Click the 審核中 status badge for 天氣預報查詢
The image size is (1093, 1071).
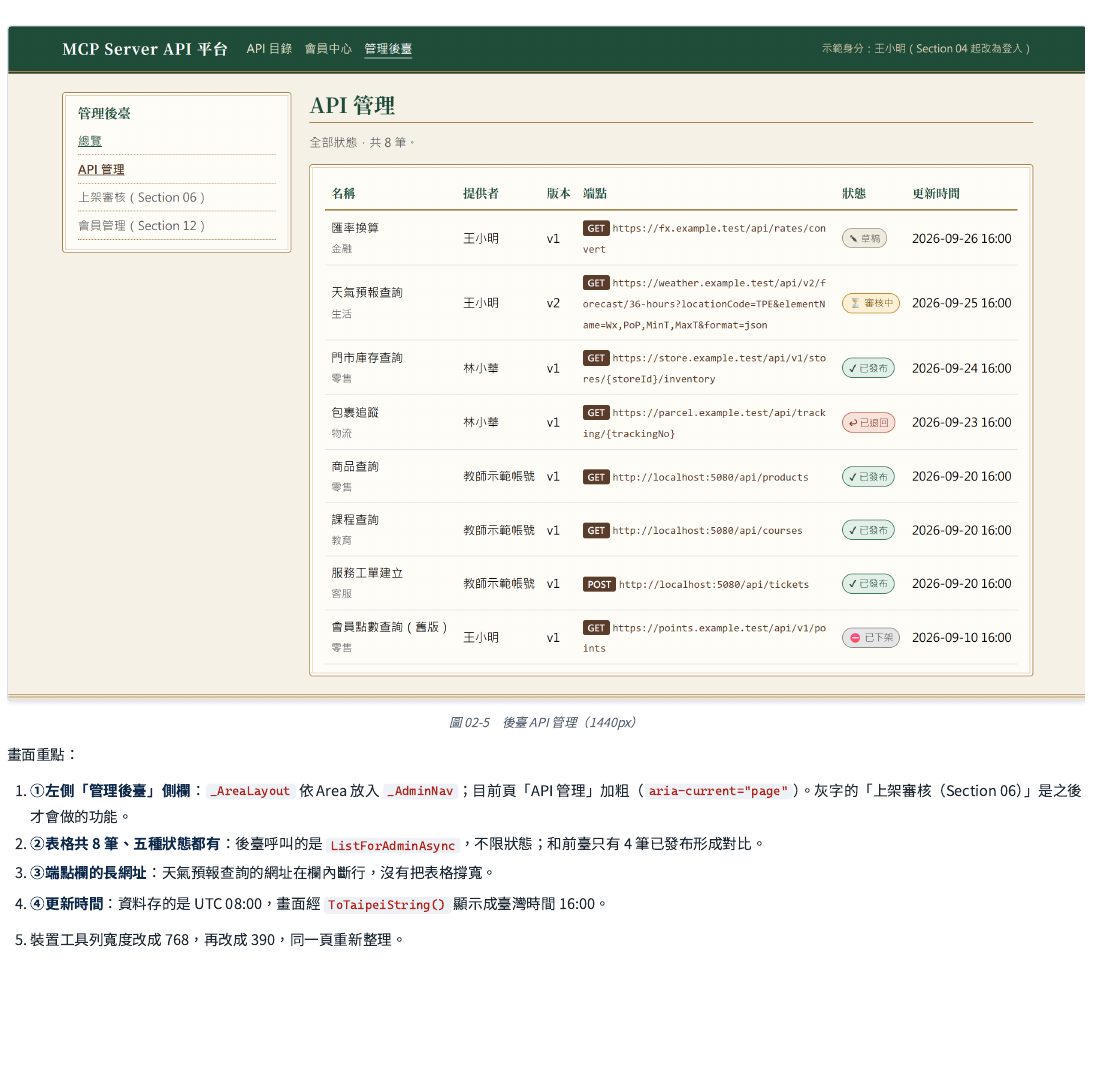coord(871,303)
